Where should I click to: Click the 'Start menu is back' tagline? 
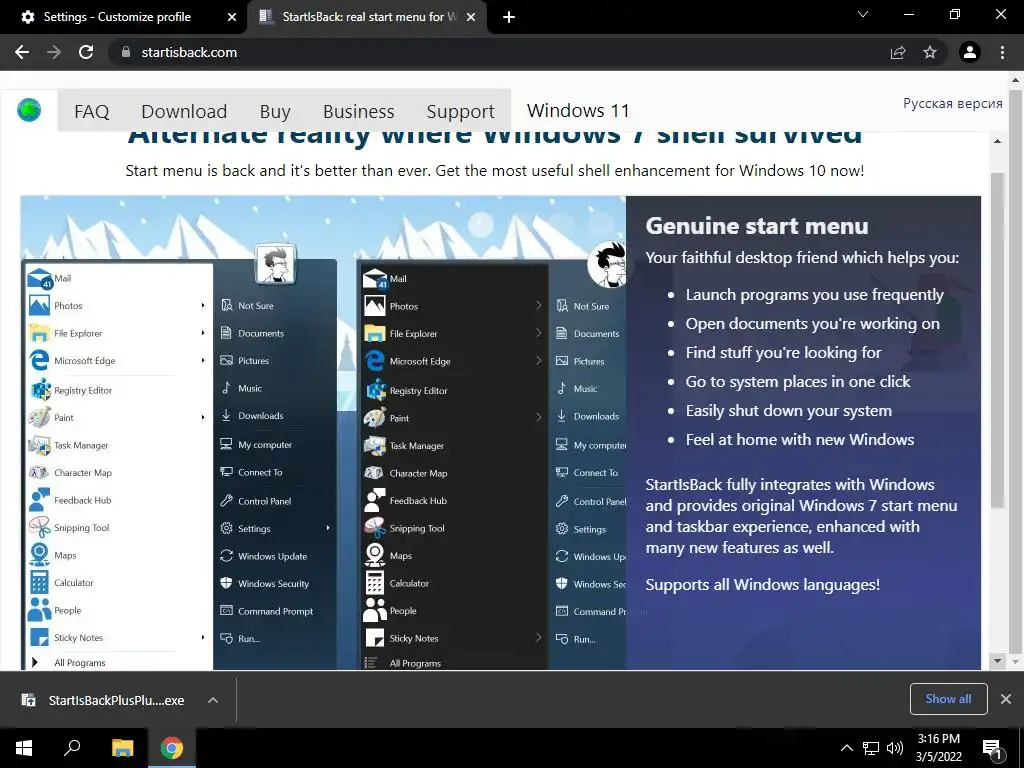(x=494, y=170)
